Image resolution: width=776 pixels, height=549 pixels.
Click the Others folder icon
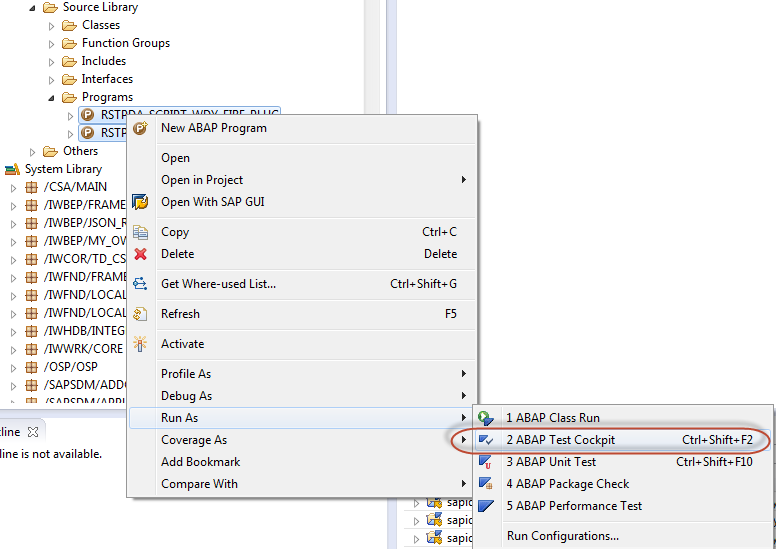pos(50,151)
